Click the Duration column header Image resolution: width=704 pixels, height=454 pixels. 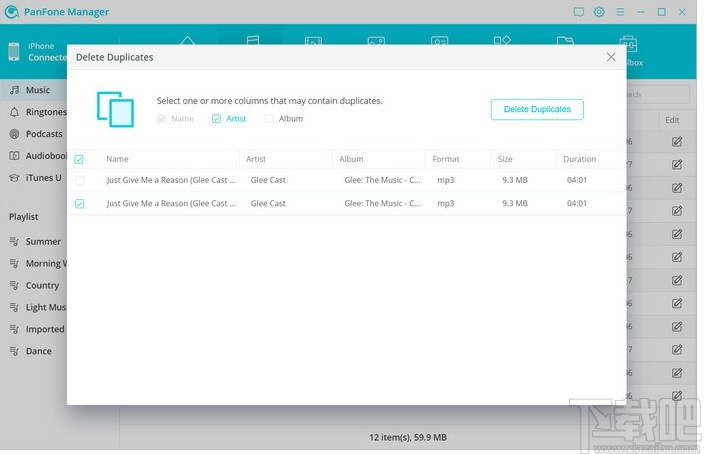(x=580, y=159)
